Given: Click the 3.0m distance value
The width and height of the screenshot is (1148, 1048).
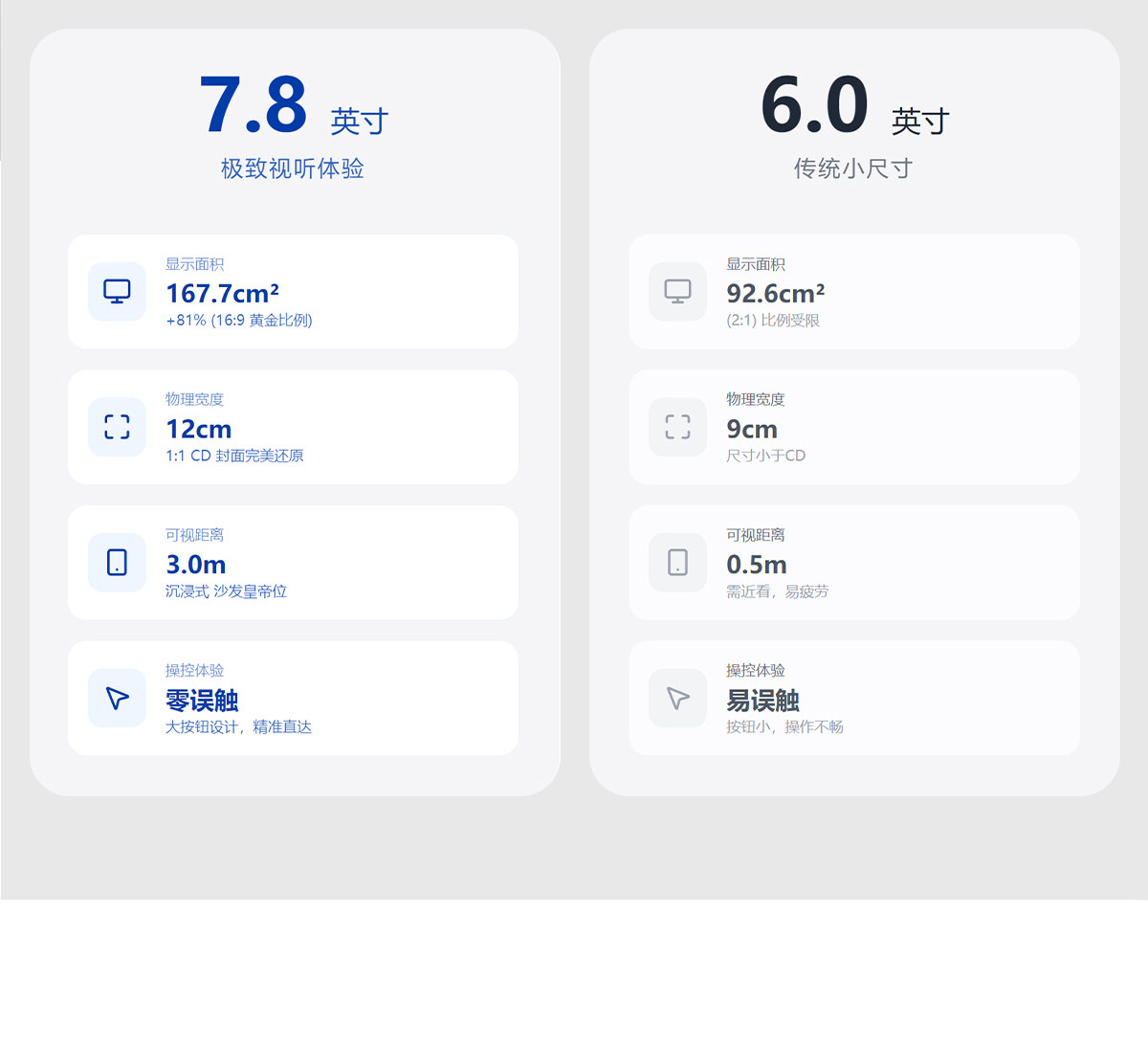Looking at the screenshot, I should tap(196, 565).
